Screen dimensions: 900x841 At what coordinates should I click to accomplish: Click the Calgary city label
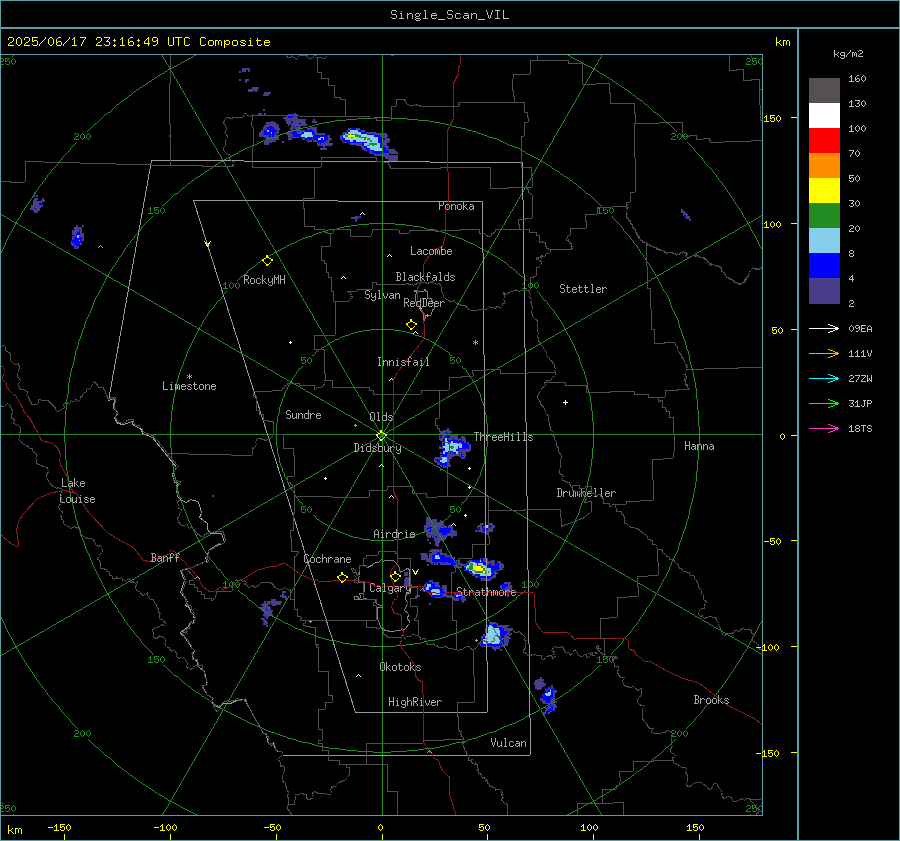tap(390, 588)
